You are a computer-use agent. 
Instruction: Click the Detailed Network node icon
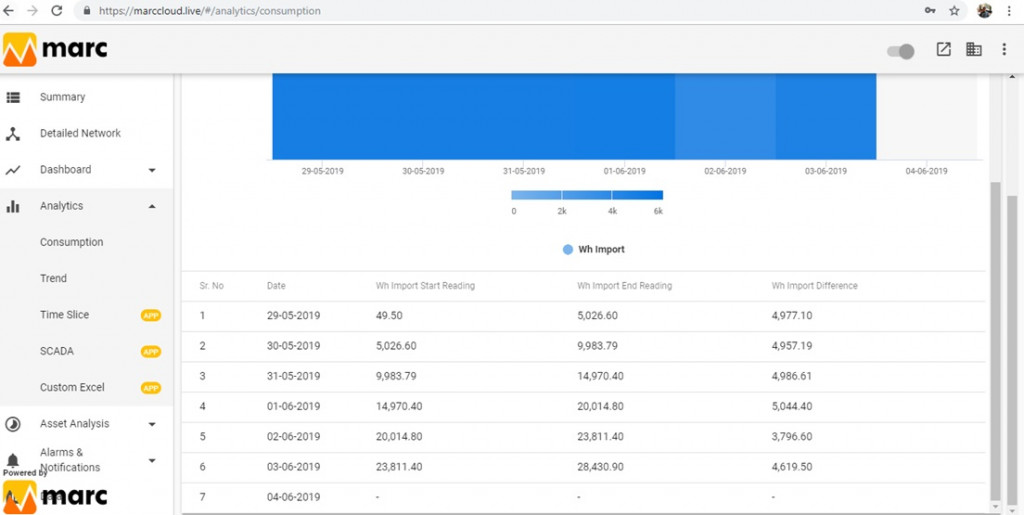(13, 134)
